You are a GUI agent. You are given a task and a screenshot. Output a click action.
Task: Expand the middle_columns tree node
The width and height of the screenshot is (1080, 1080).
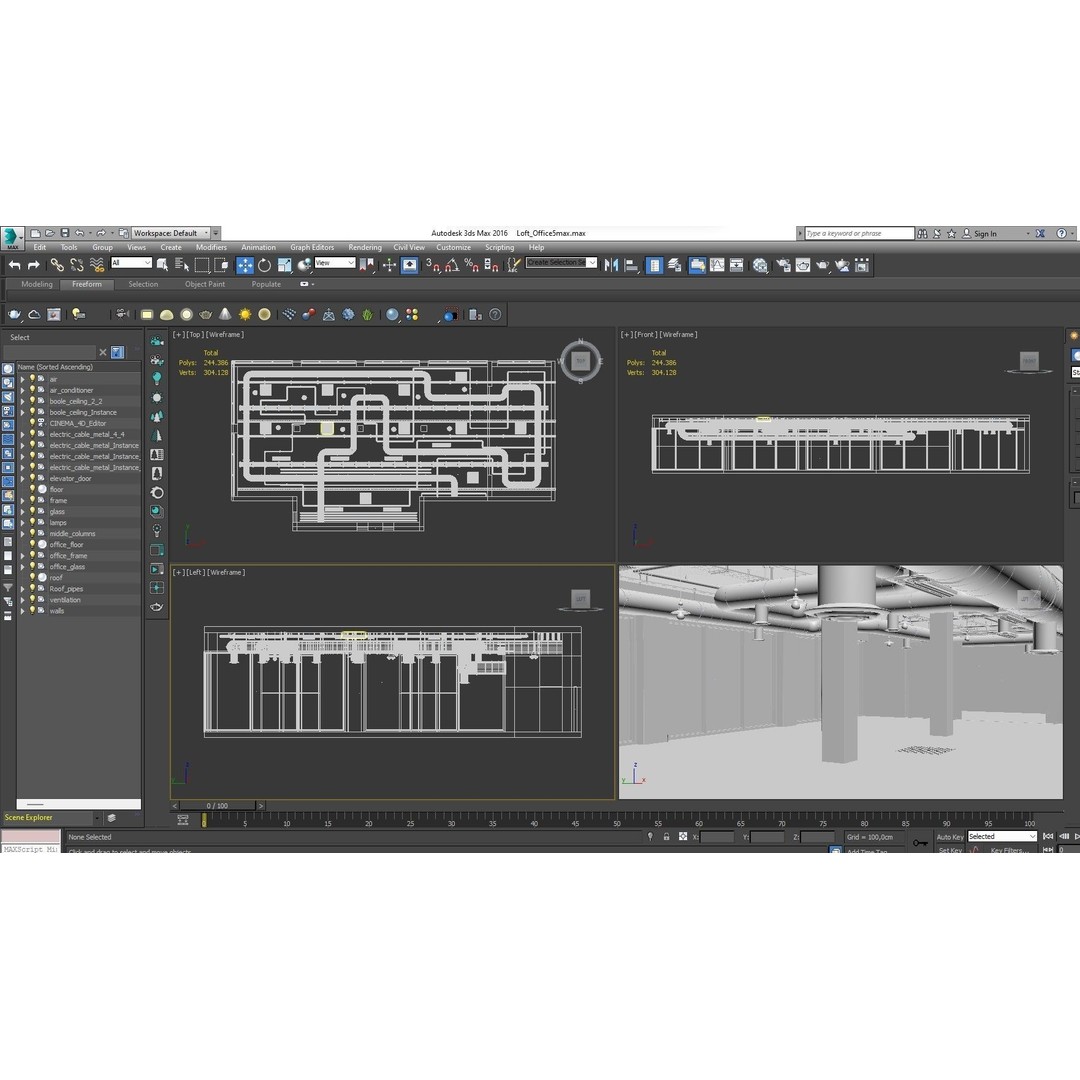(x=22, y=534)
